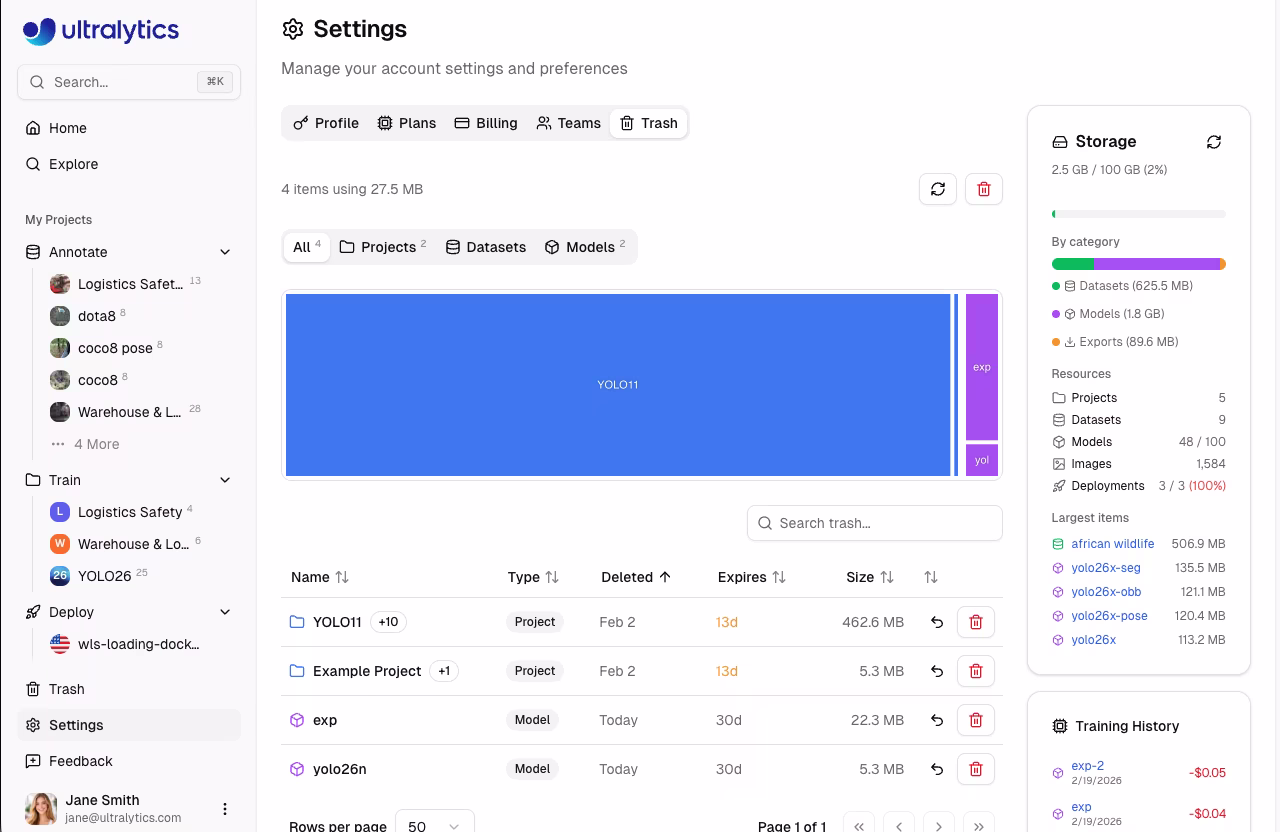The height and width of the screenshot is (832, 1280).
Task: Go to last page of results
Action: [979, 826]
